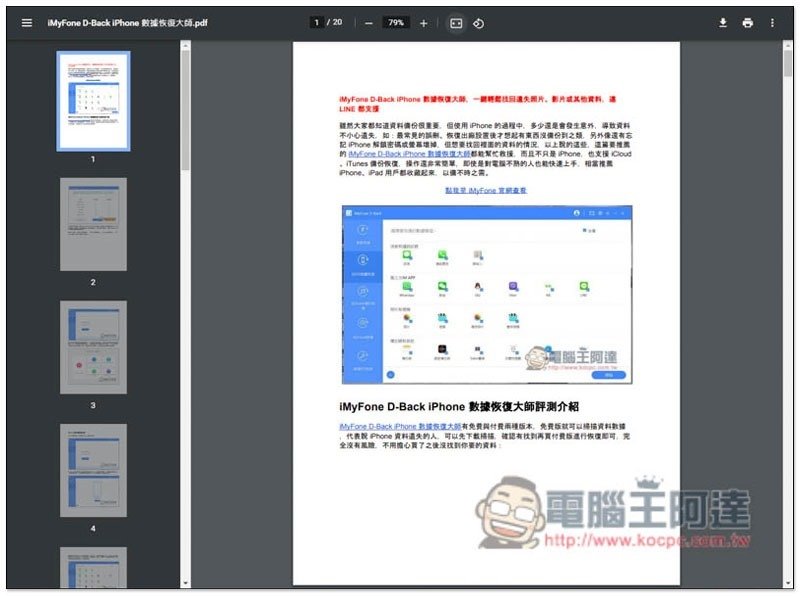Click the zoom in plus icon
Viewport: 800px width, 596px height.
(x=423, y=23)
